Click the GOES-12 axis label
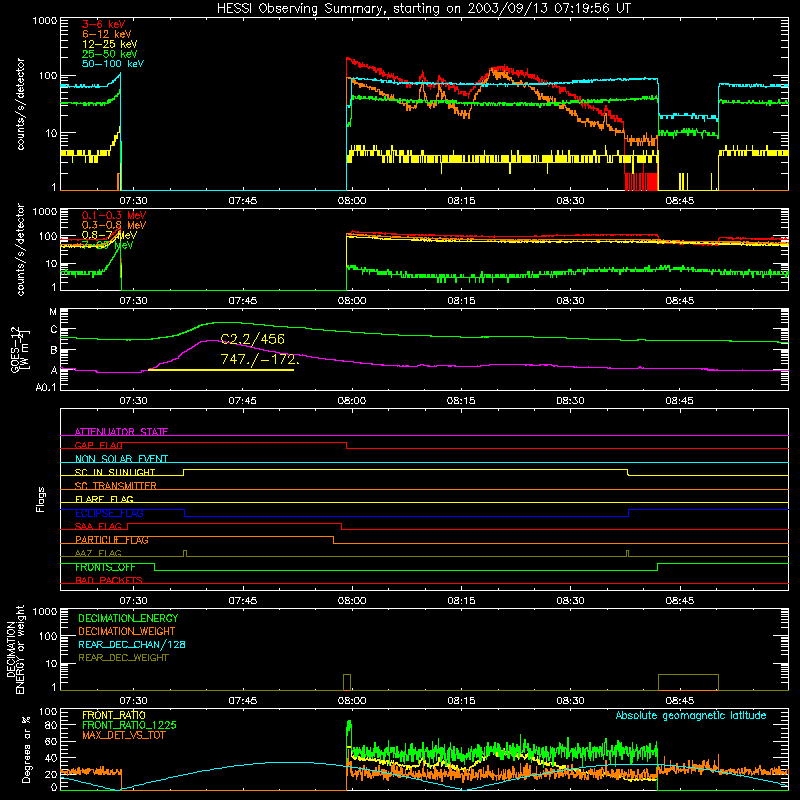The image size is (800, 800). [x=19, y=349]
